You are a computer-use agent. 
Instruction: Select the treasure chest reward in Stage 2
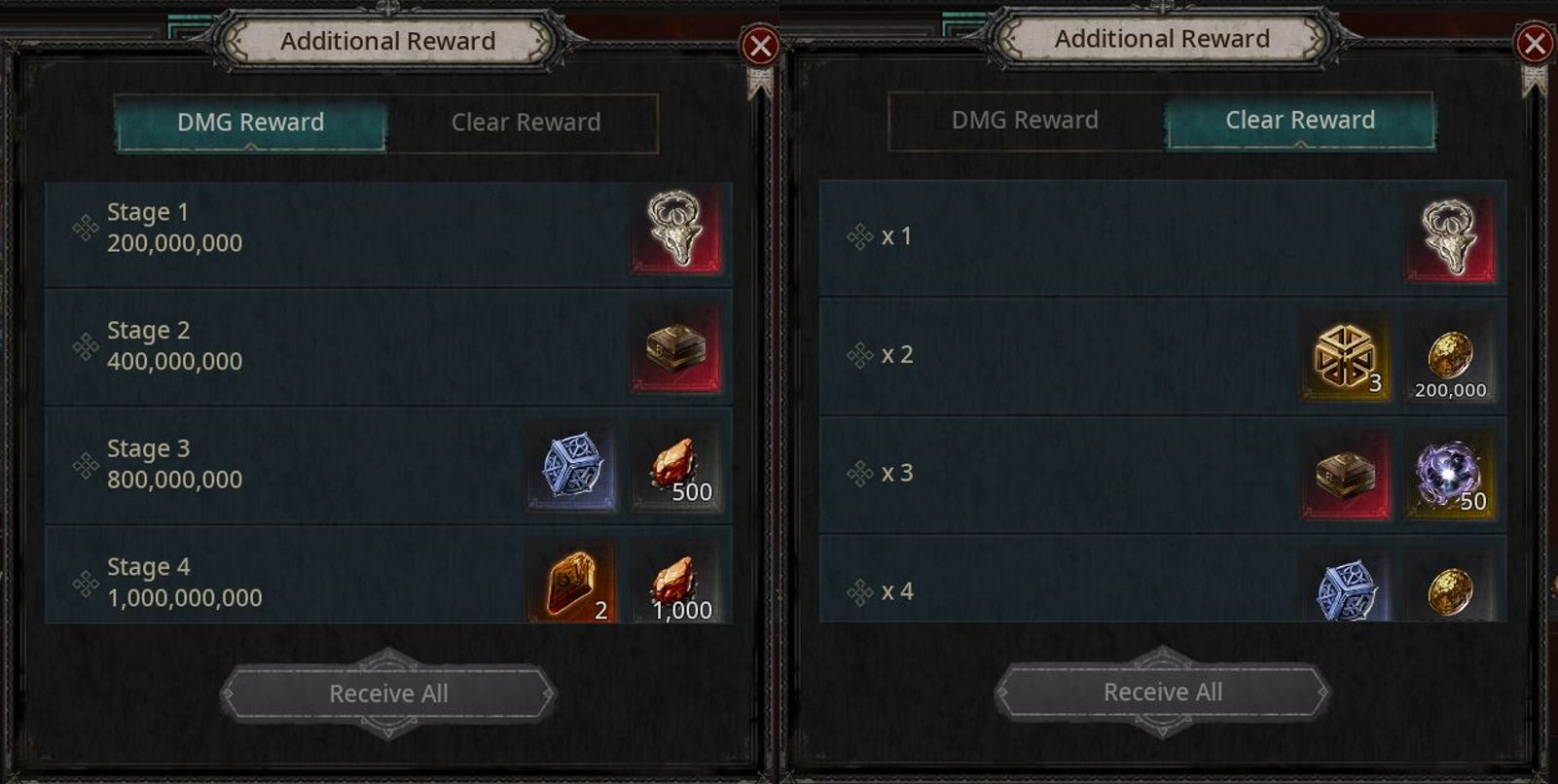676,348
